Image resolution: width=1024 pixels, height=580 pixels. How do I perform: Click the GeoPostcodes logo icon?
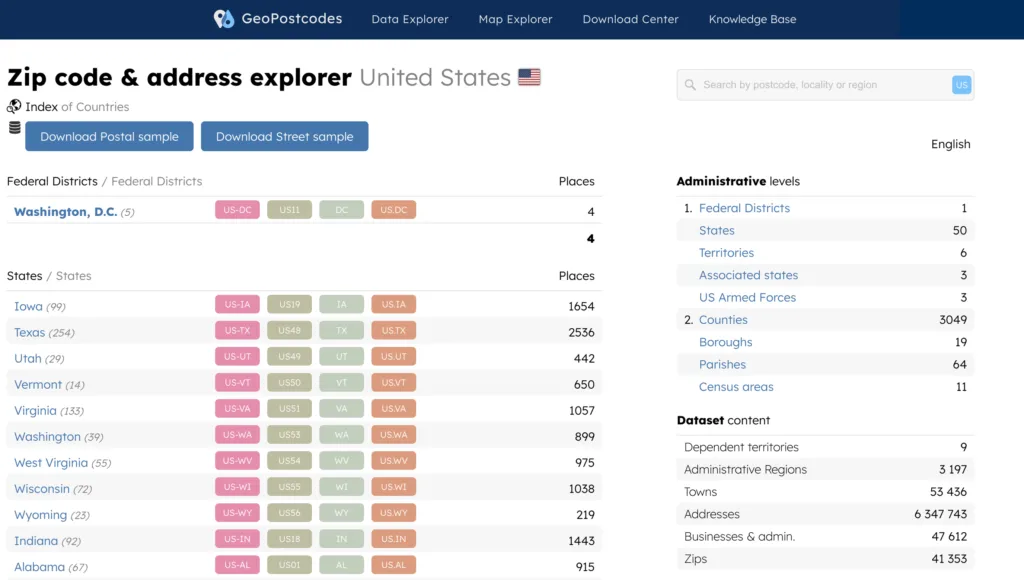pyautogui.click(x=224, y=19)
